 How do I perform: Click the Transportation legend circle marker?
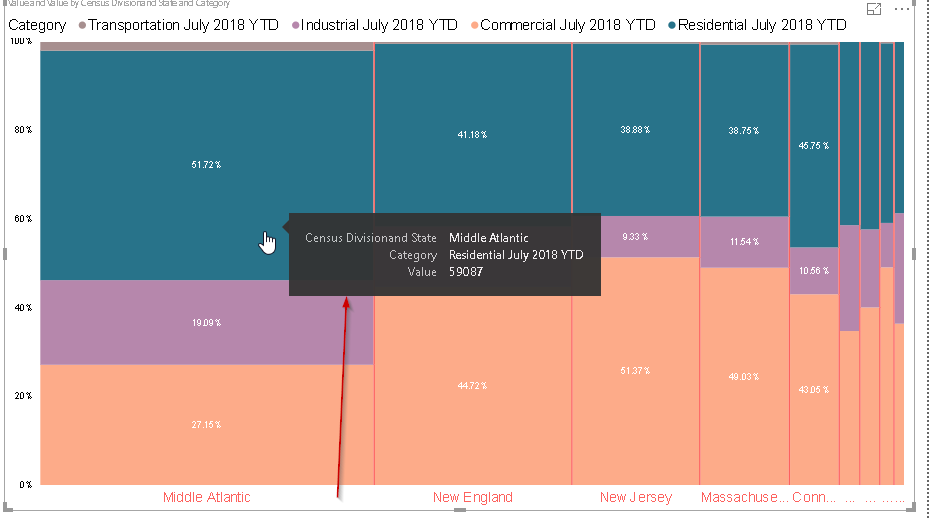[x=81, y=25]
